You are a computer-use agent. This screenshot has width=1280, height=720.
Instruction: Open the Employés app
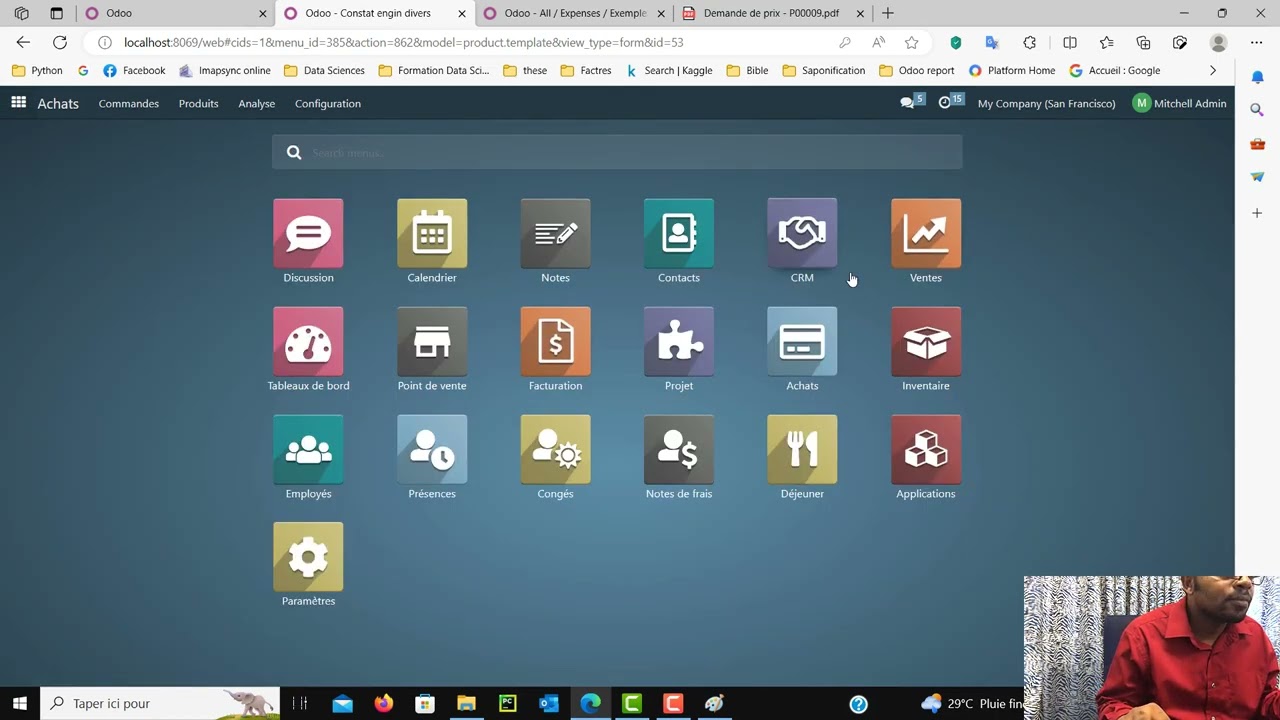pos(308,450)
